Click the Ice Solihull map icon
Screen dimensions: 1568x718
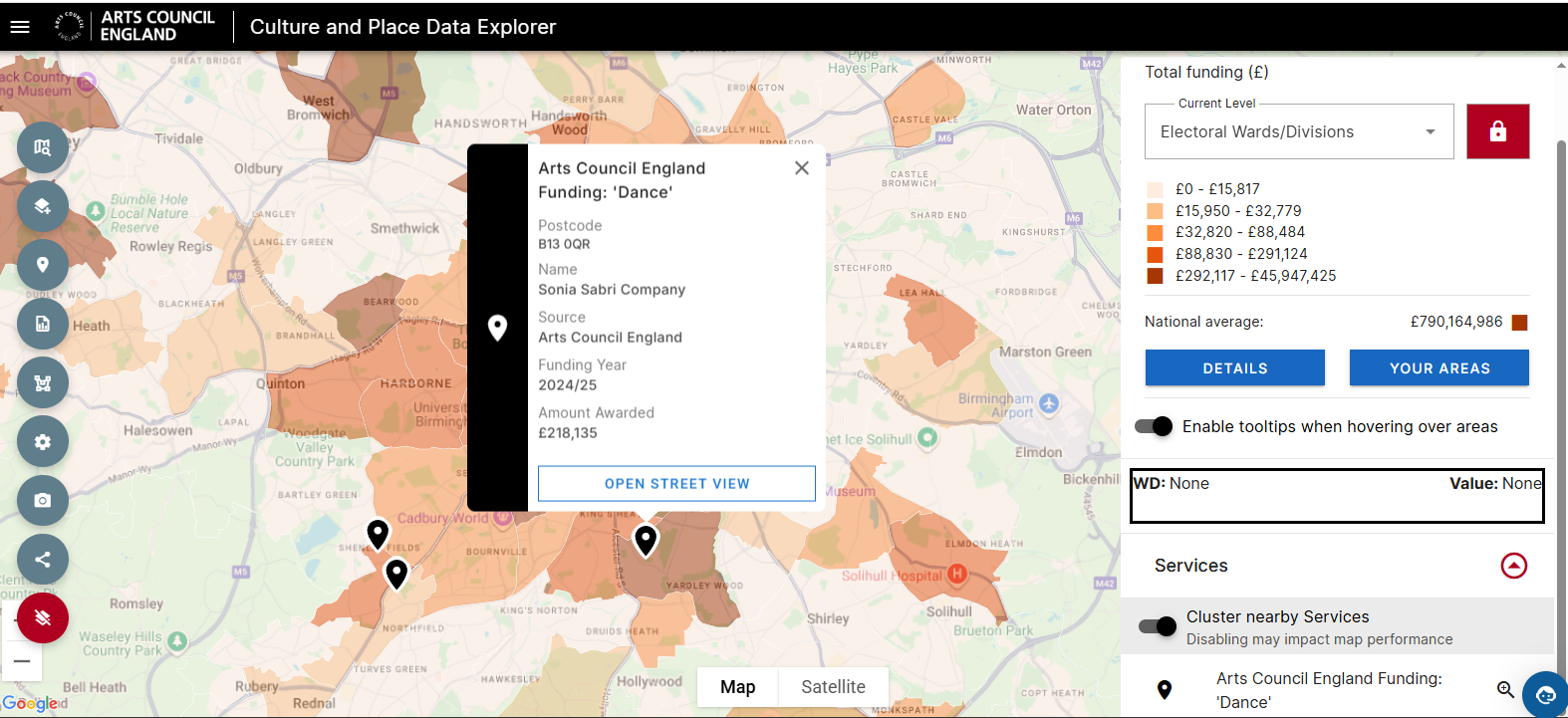click(x=927, y=437)
